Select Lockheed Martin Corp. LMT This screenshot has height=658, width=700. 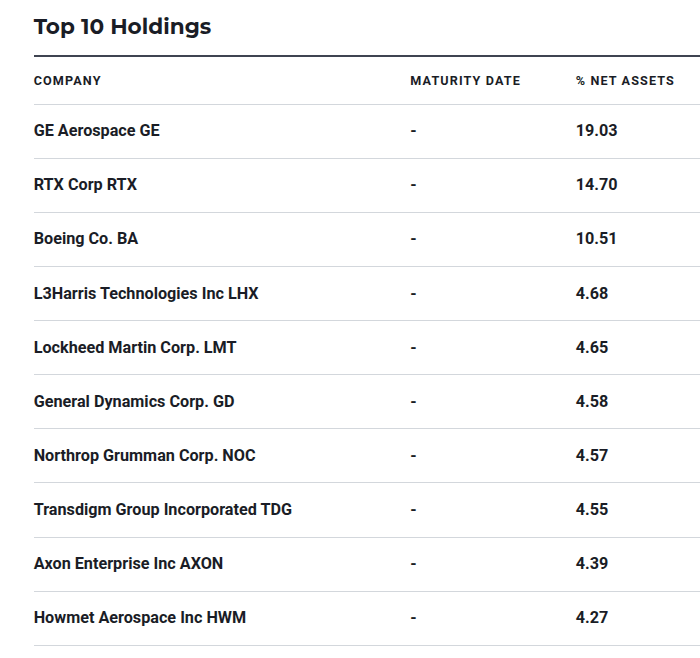[x=135, y=347]
